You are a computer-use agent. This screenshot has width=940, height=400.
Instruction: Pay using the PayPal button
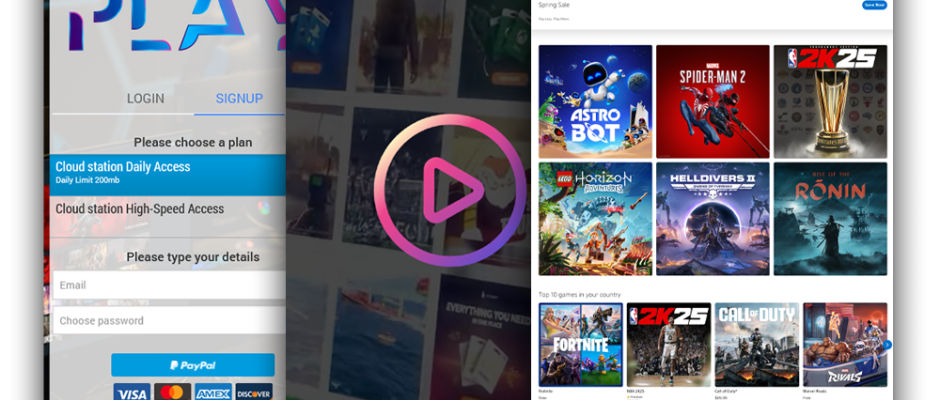click(x=192, y=365)
